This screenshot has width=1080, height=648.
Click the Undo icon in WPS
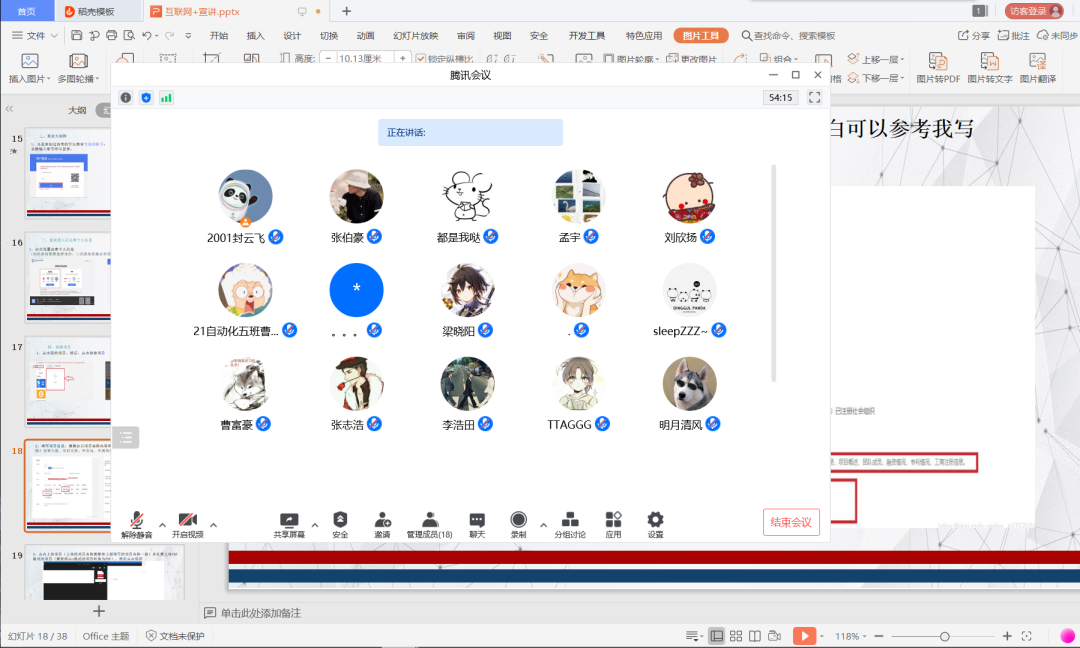click(147, 35)
